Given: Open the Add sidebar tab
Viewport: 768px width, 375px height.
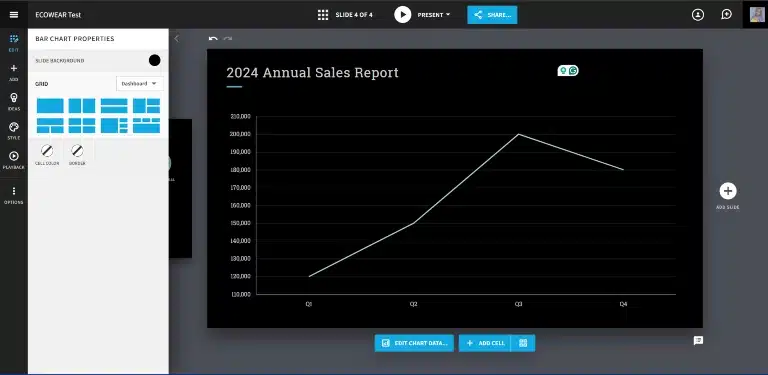Looking at the screenshot, I should pyautogui.click(x=14, y=72).
